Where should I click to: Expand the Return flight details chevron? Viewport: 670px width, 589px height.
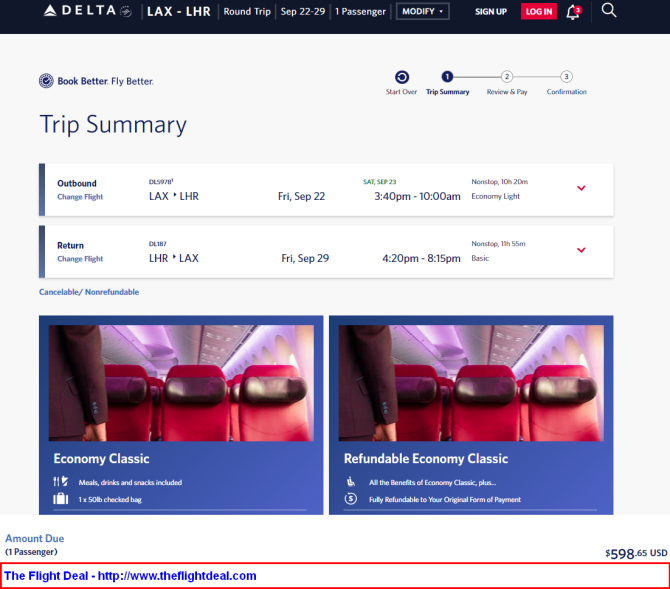[x=581, y=250]
